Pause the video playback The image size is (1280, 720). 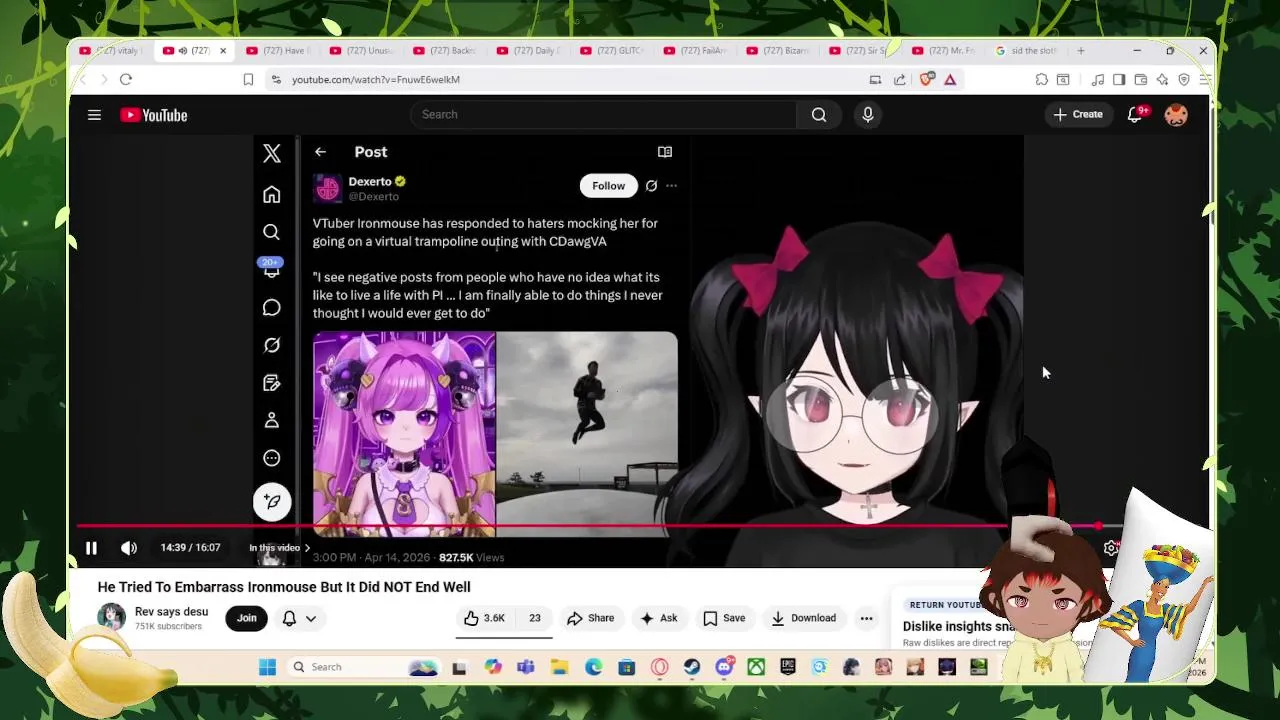tap(91, 548)
